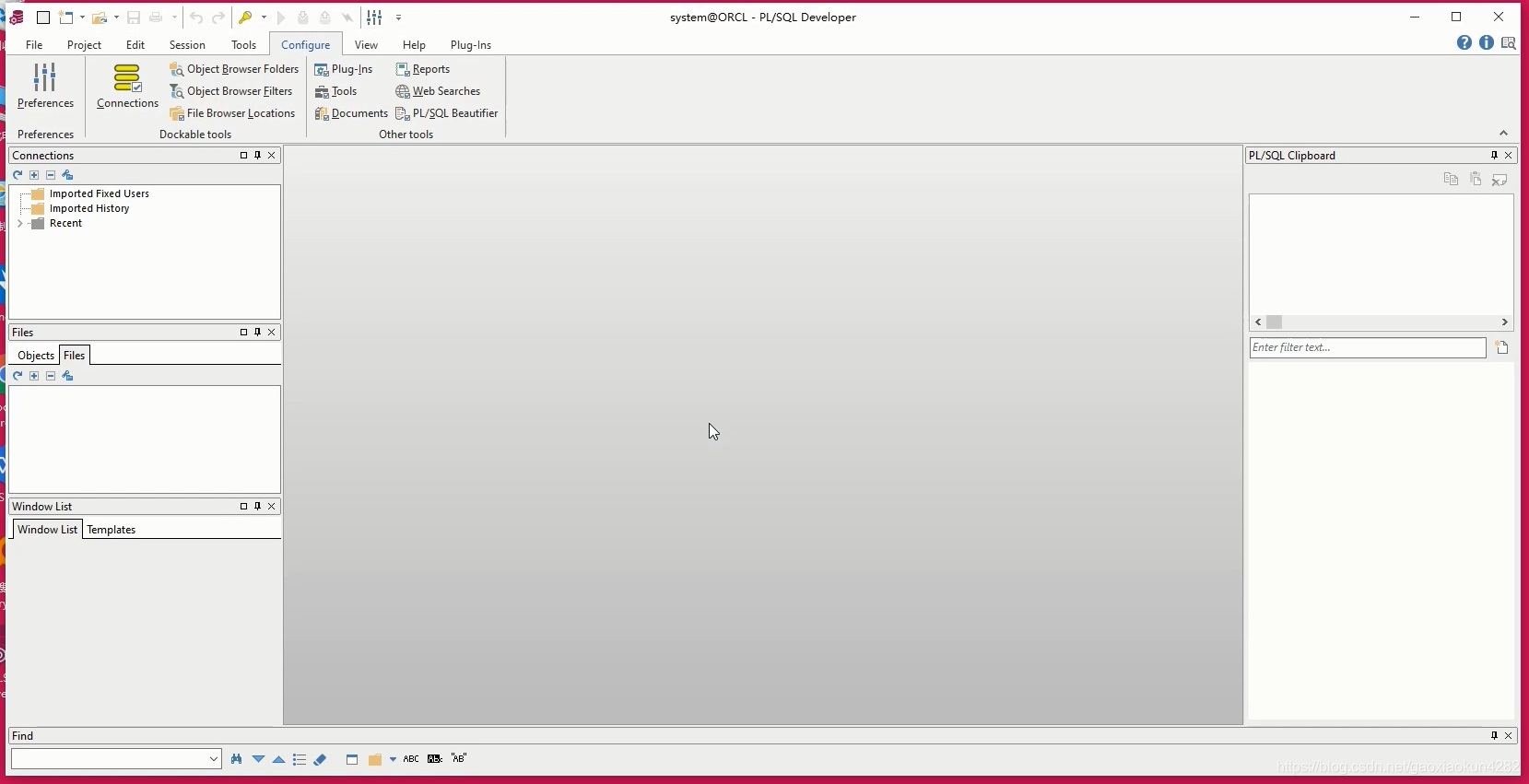Toggle regular expression "AB" option
Image resolution: width=1529 pixels, height=784 pixels.
tap(459, 759)
